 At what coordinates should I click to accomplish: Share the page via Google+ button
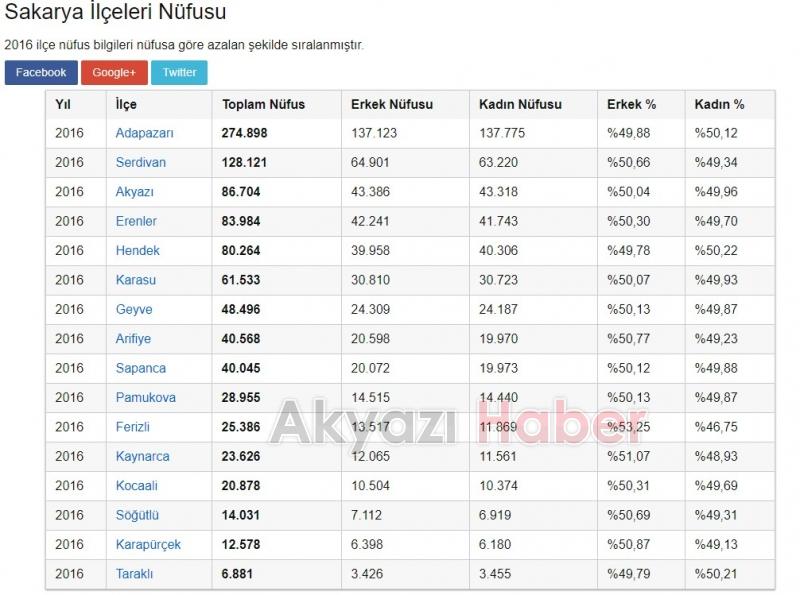(x=114, y=73)
